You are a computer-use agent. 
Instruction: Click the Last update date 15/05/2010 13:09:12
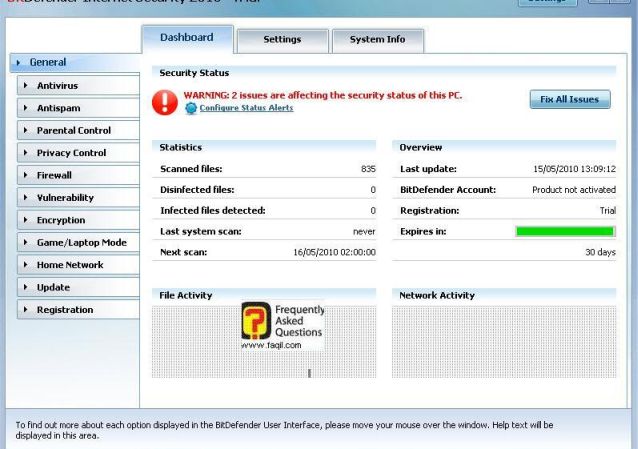pos(574,169)
